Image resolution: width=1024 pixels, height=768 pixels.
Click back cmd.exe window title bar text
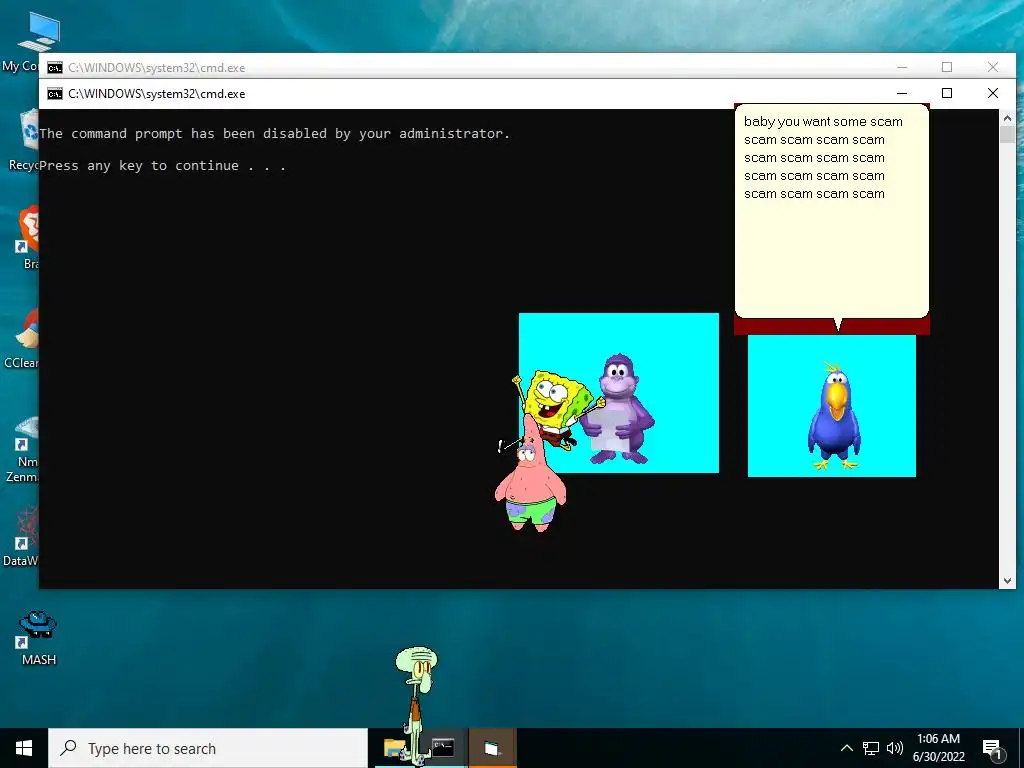point(157,68)
